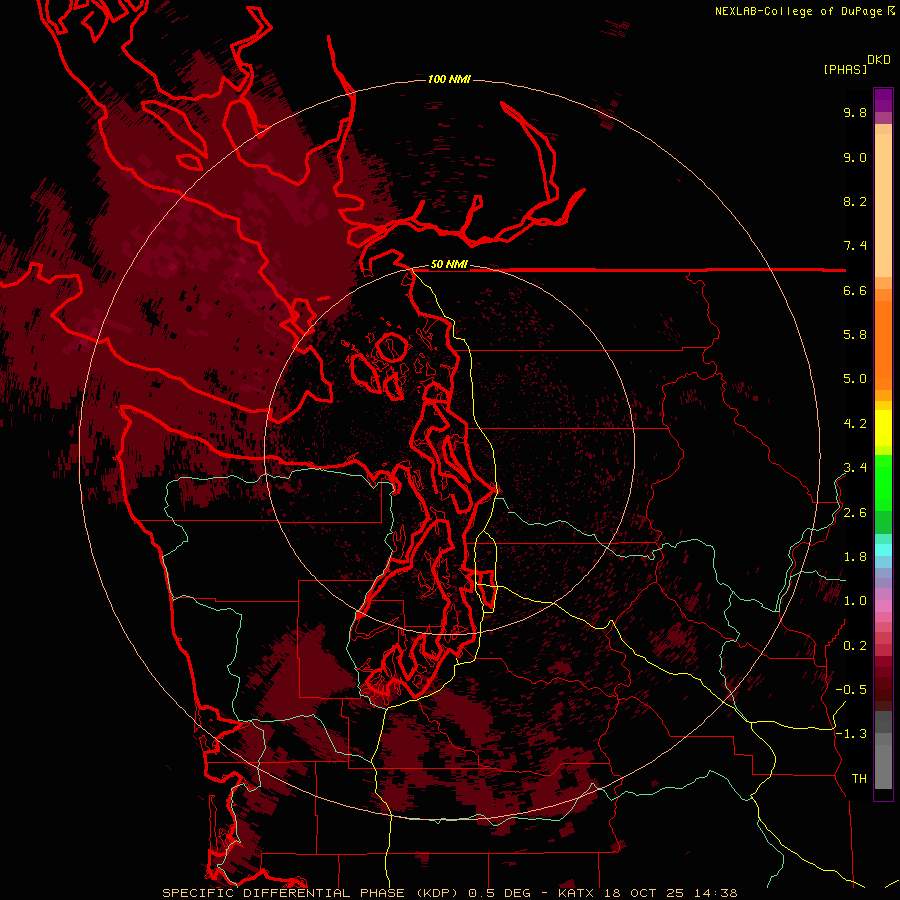Click the 50 NMI range ring label
Image resolution: width=900 pixels, height=900 pixels.
click(x=449, y=264)
